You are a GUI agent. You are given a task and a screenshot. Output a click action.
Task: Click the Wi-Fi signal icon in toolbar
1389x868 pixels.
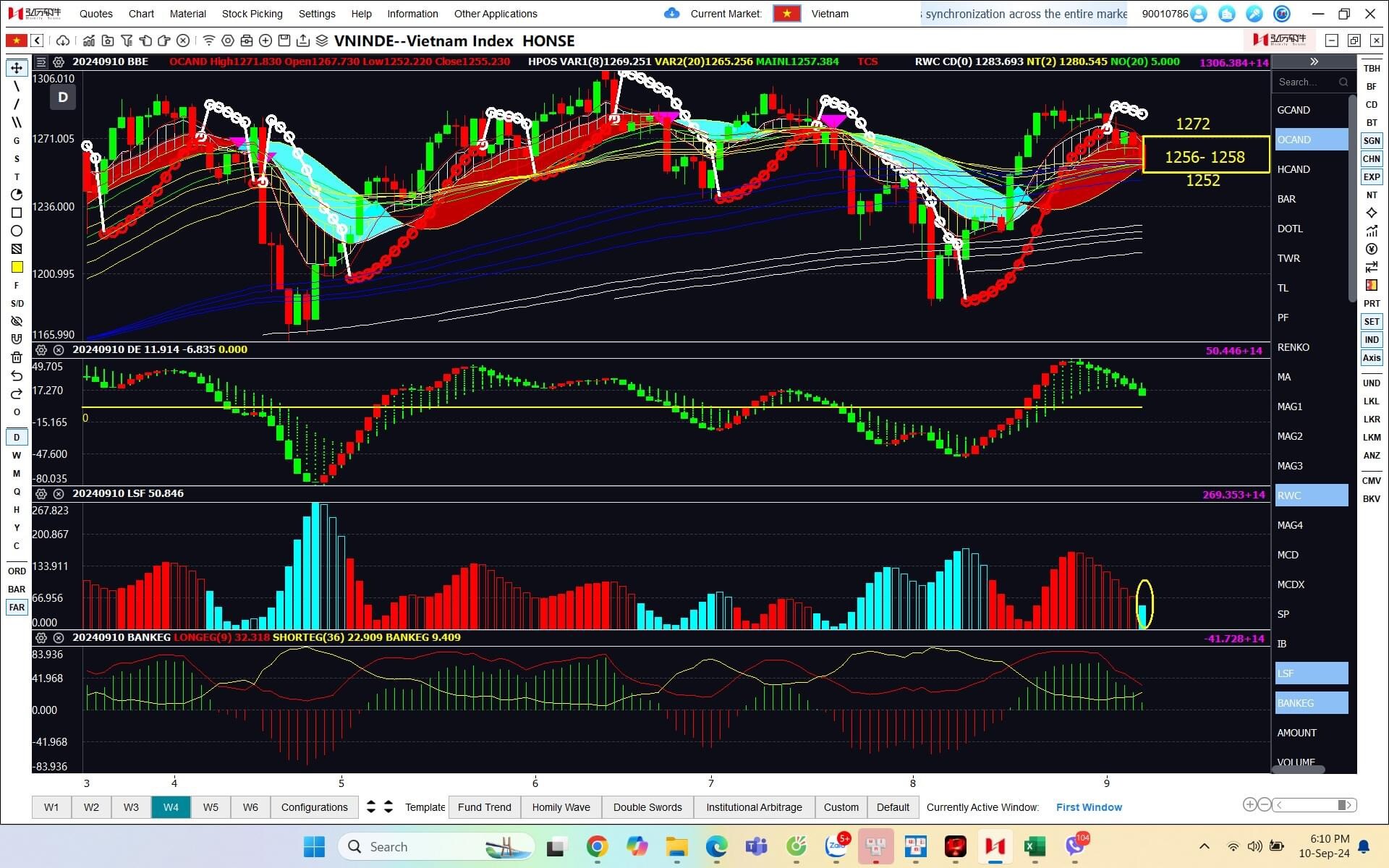208,41
